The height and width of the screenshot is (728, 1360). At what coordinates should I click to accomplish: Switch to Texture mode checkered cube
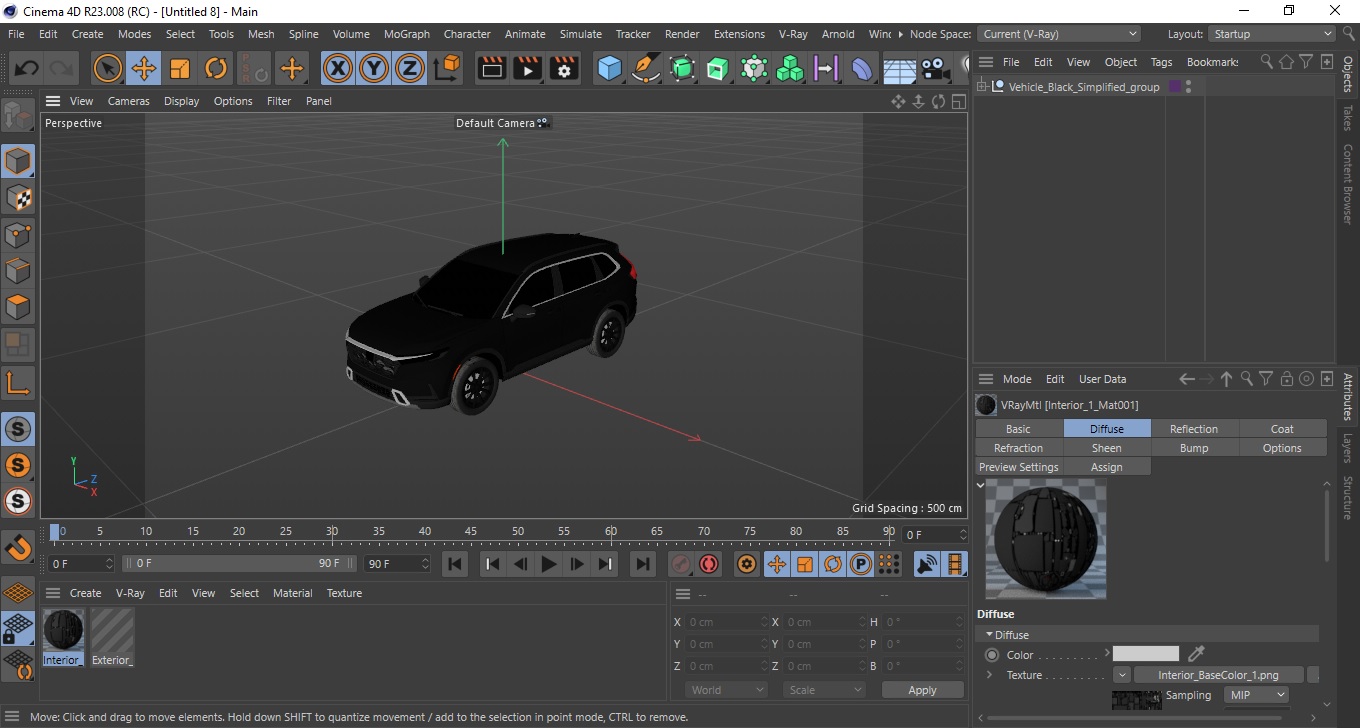(x=18, y=198)
